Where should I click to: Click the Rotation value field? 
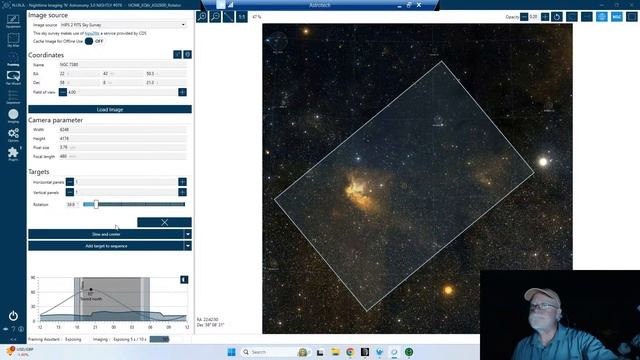[x=72, y=204]
